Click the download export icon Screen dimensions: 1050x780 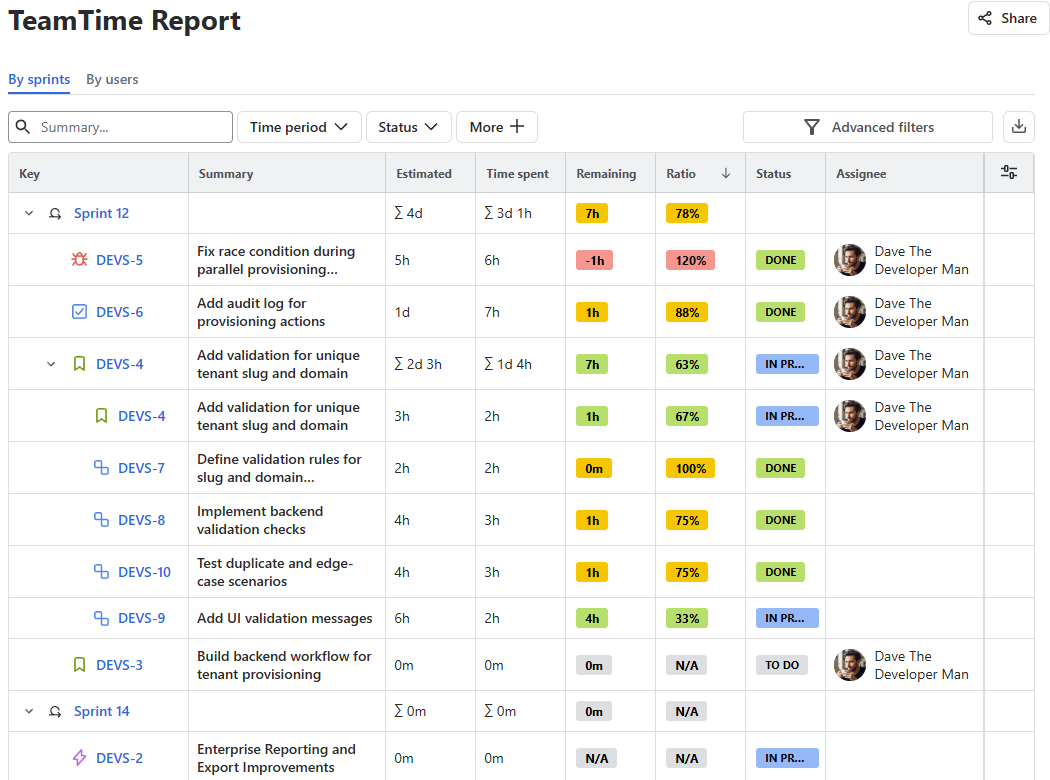[x=1018, y=127]
